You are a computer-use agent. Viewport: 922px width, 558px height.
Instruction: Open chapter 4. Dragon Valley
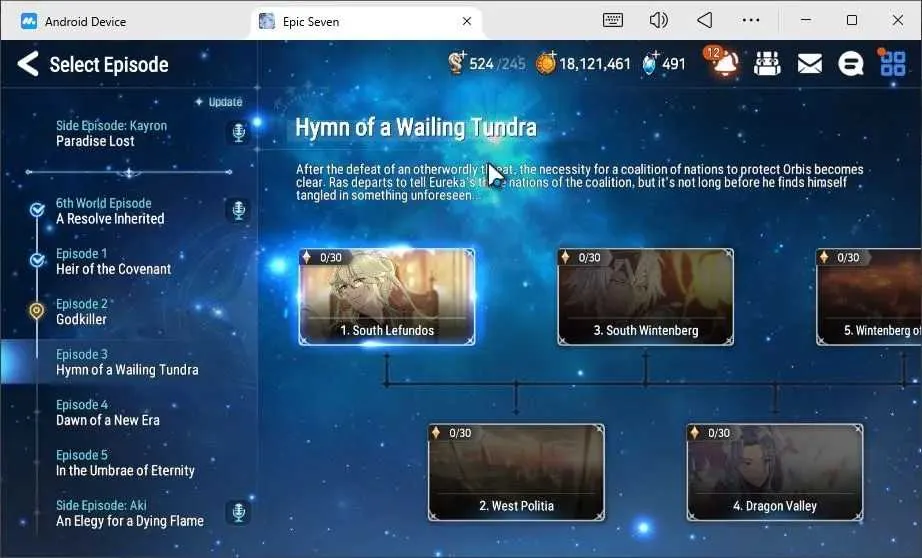(x=775, y=472)
